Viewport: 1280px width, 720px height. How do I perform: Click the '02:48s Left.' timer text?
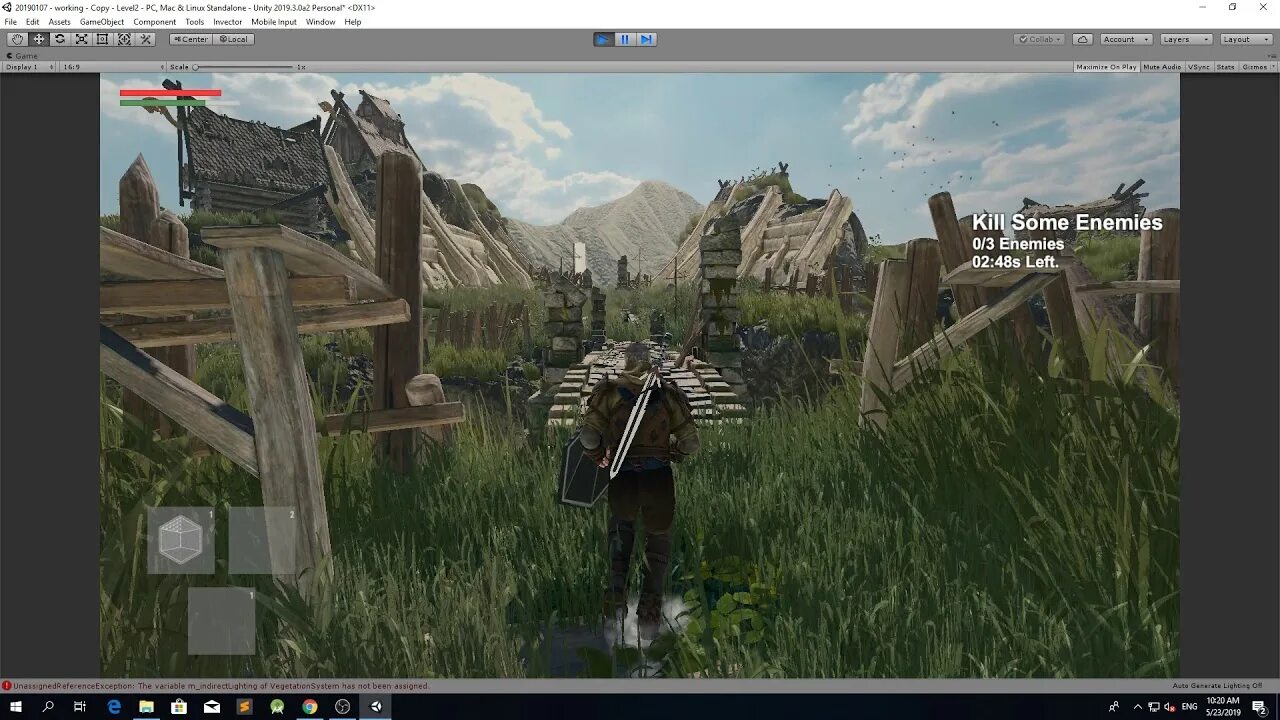pos(1015,262)
